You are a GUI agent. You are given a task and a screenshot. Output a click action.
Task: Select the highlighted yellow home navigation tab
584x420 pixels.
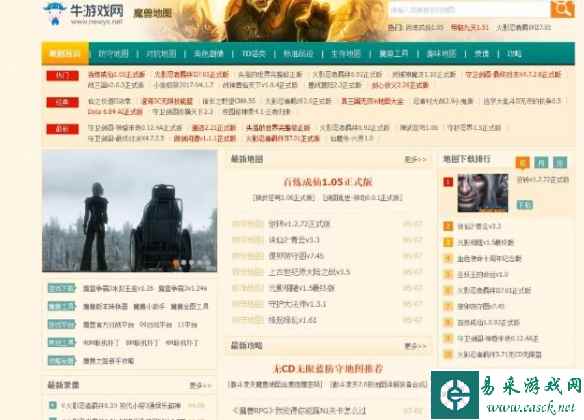[65, 54]
